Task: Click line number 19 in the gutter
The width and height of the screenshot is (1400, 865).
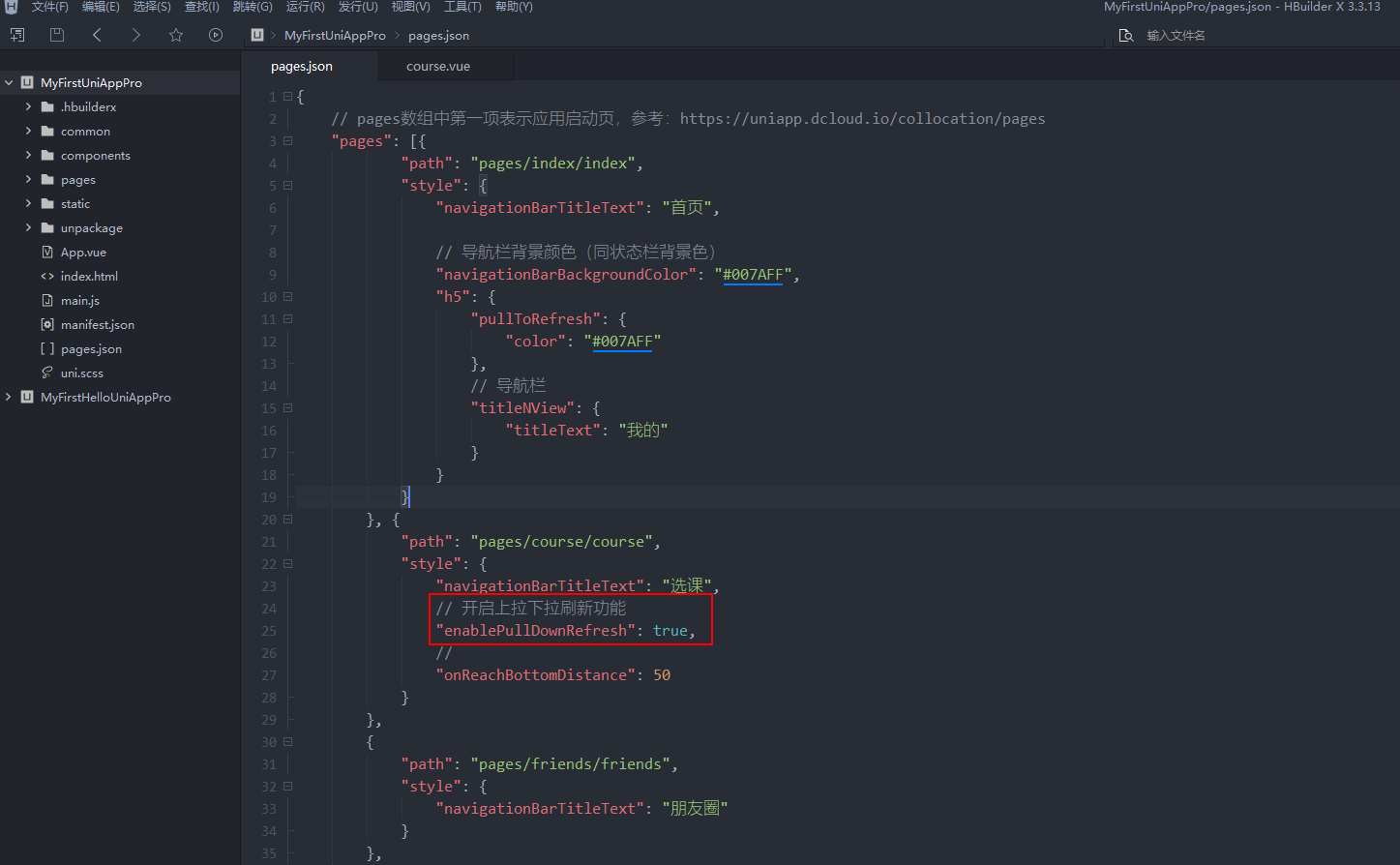Action: click(x=268, y=497)
